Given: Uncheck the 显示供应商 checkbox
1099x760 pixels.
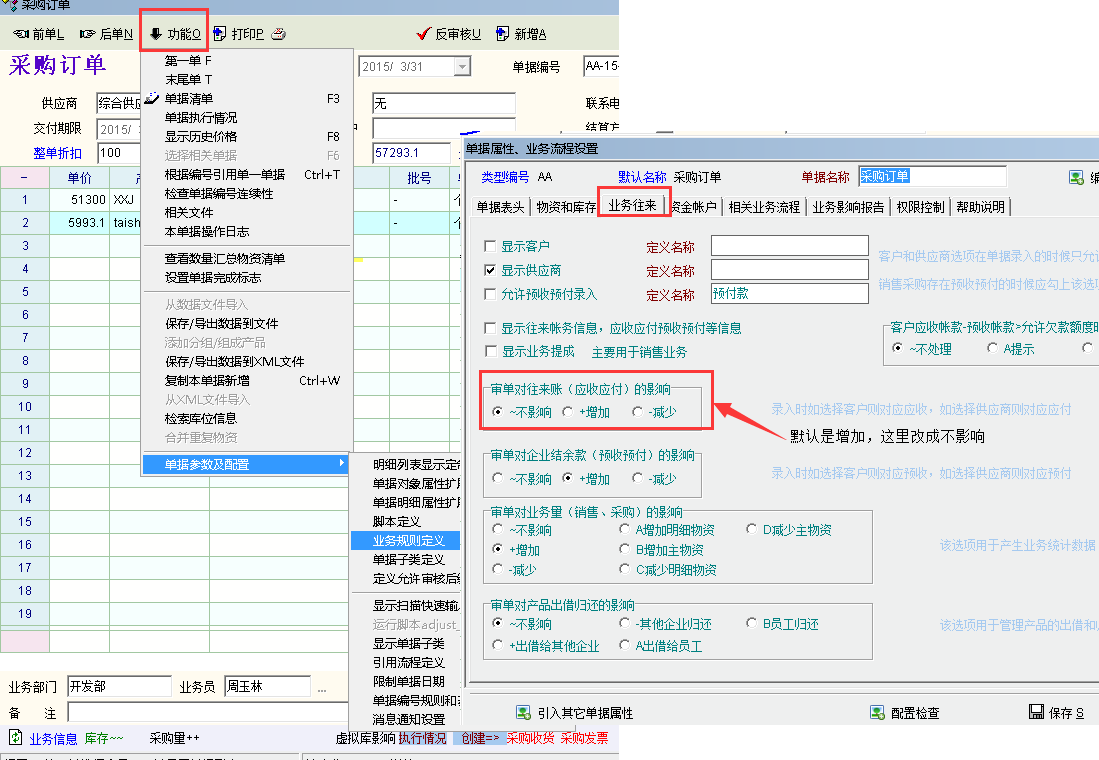Looking at the screenshot, I should point(490,270).
